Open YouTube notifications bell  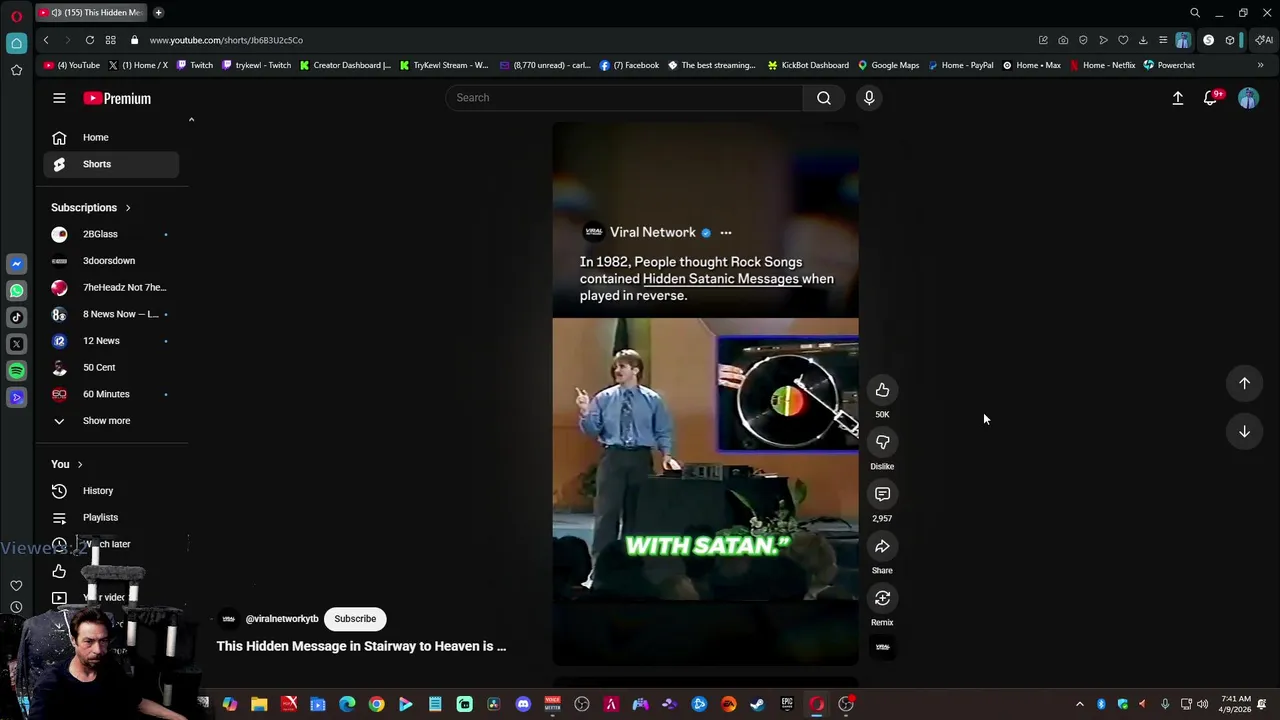pyautogui.click(x=1211, y=98)
